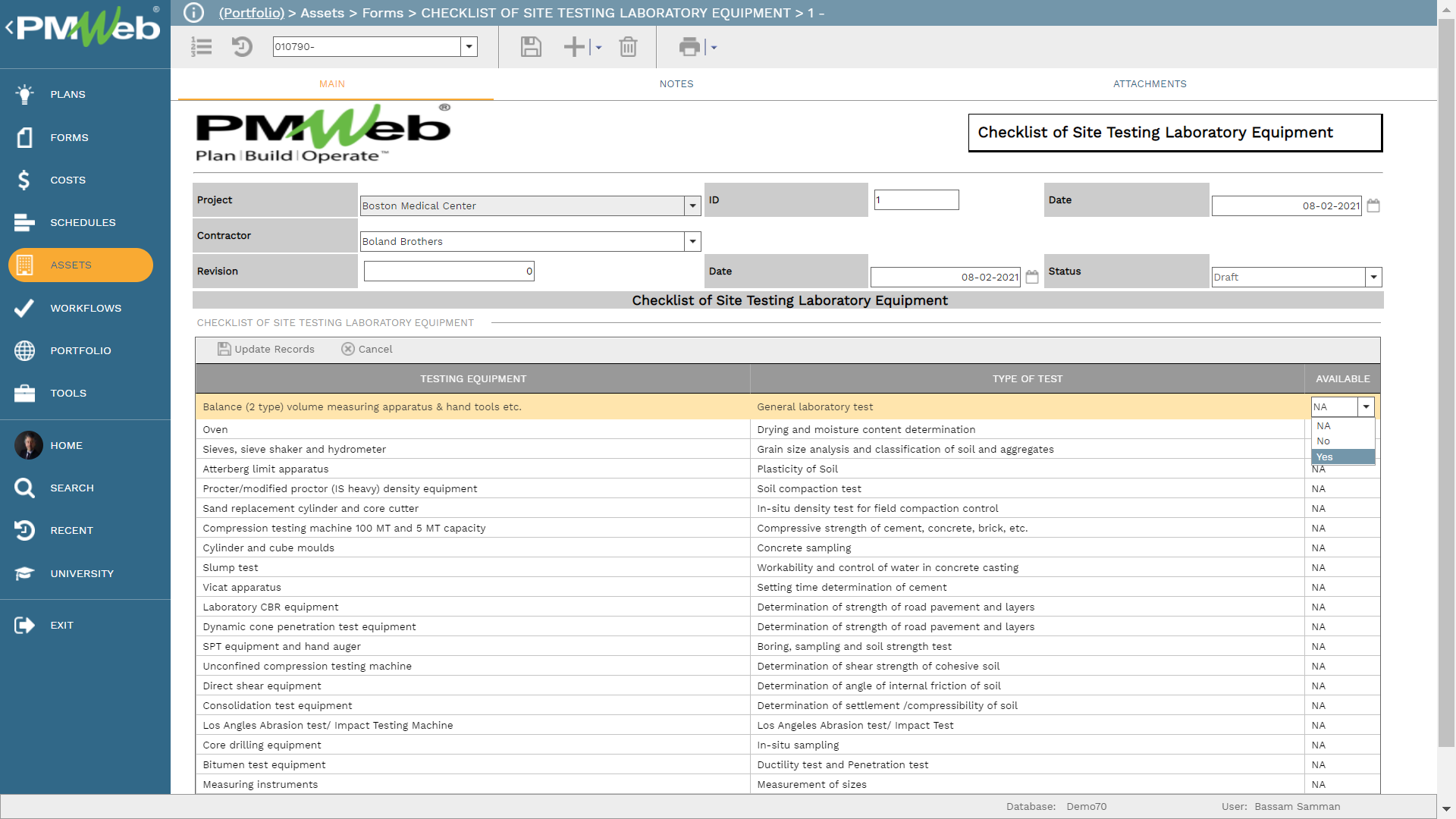
Task: Select the Oven equipment row
Action: click(787, 429)
